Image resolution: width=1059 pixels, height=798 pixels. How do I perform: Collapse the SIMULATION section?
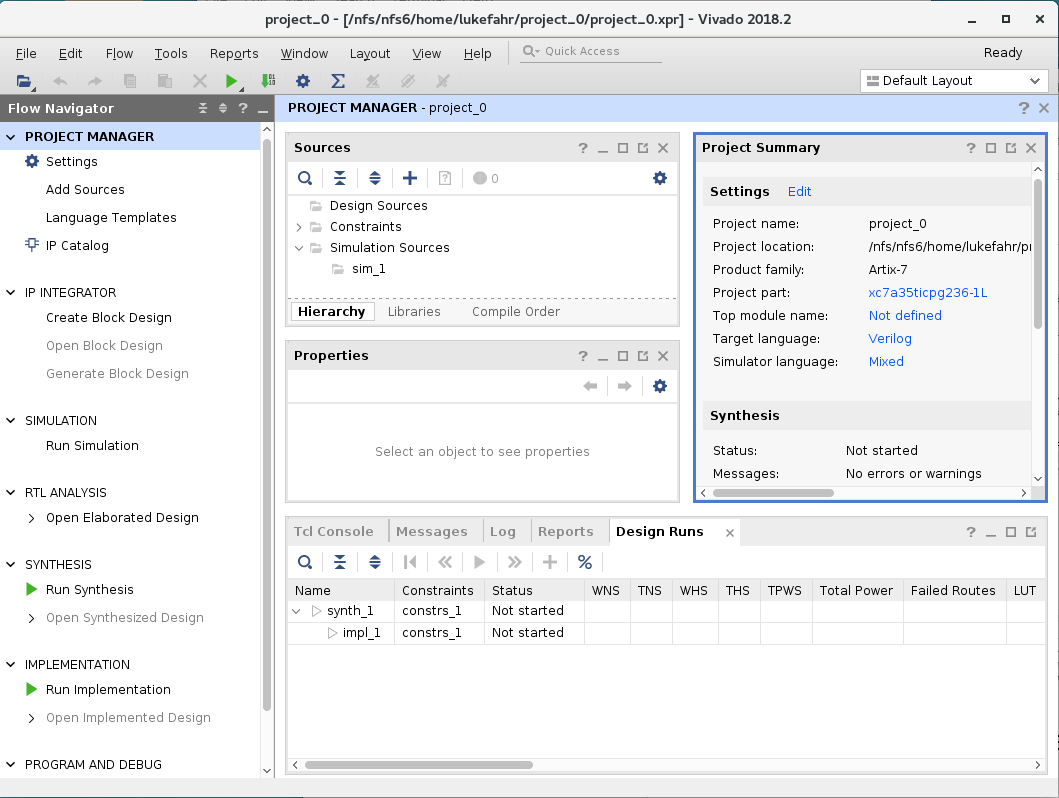pos(11,420)
